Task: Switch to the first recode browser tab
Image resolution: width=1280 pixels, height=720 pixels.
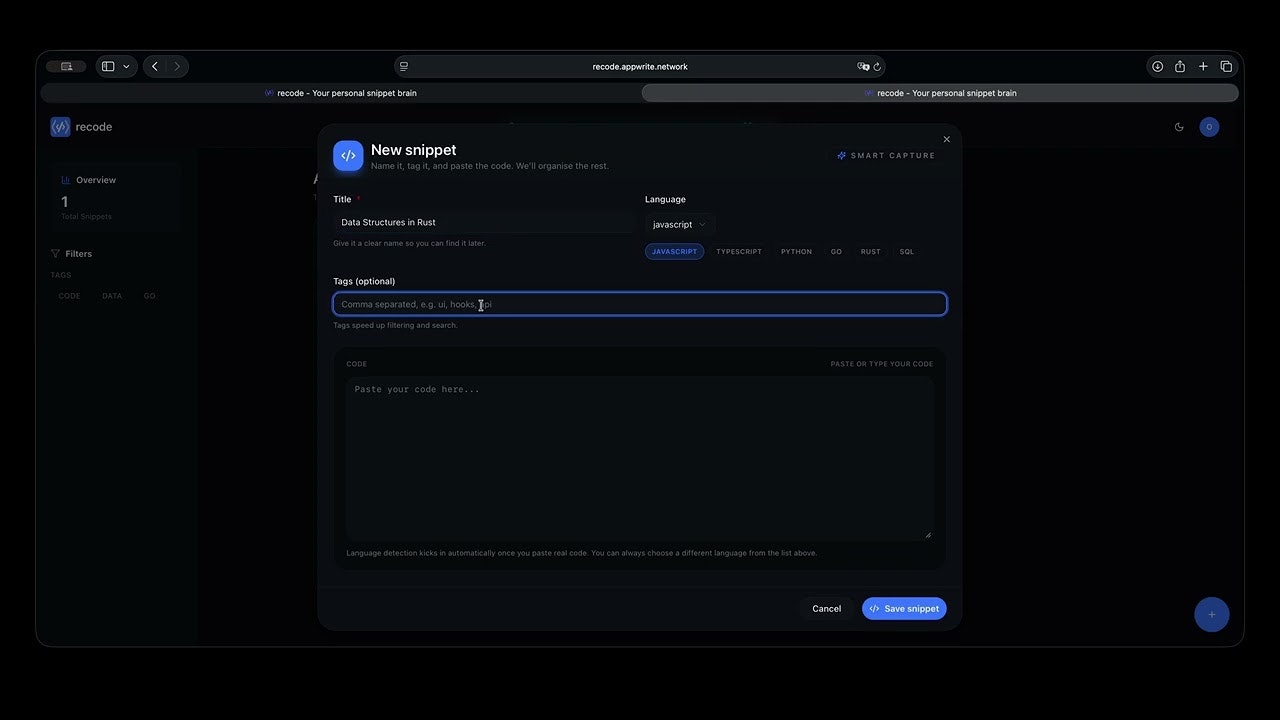Action: point(340,93)
